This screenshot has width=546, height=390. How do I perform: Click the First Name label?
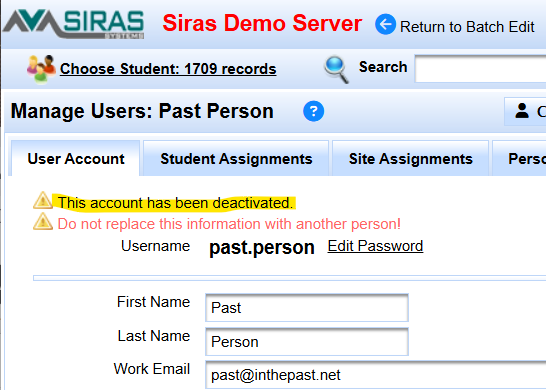point(153,302)
